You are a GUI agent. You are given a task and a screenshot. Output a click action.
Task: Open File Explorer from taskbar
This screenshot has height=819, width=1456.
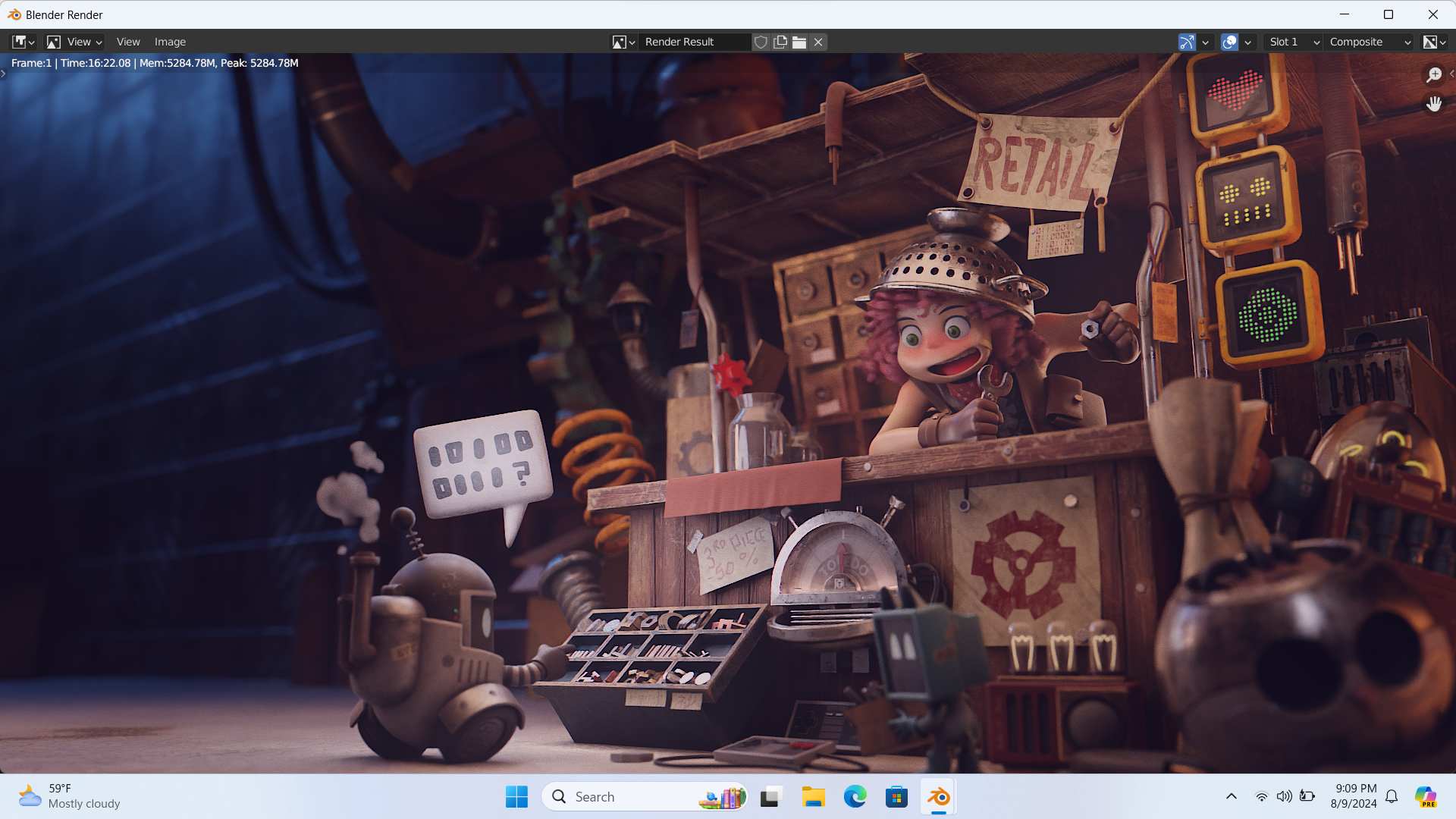pyautogui.click(x=813, y=797)
